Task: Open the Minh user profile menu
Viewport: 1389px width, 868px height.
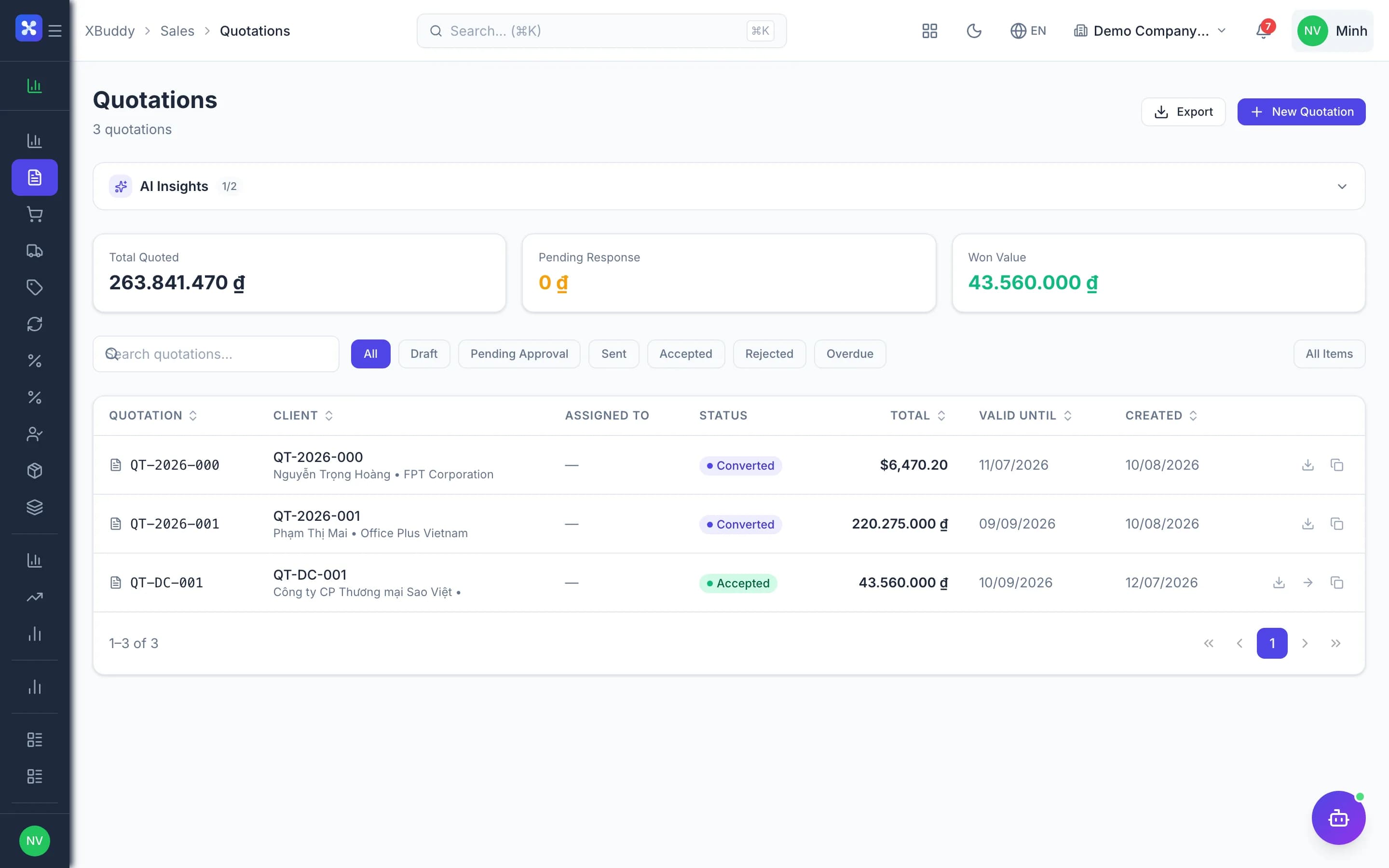Action: click(x=1332, y=31)
